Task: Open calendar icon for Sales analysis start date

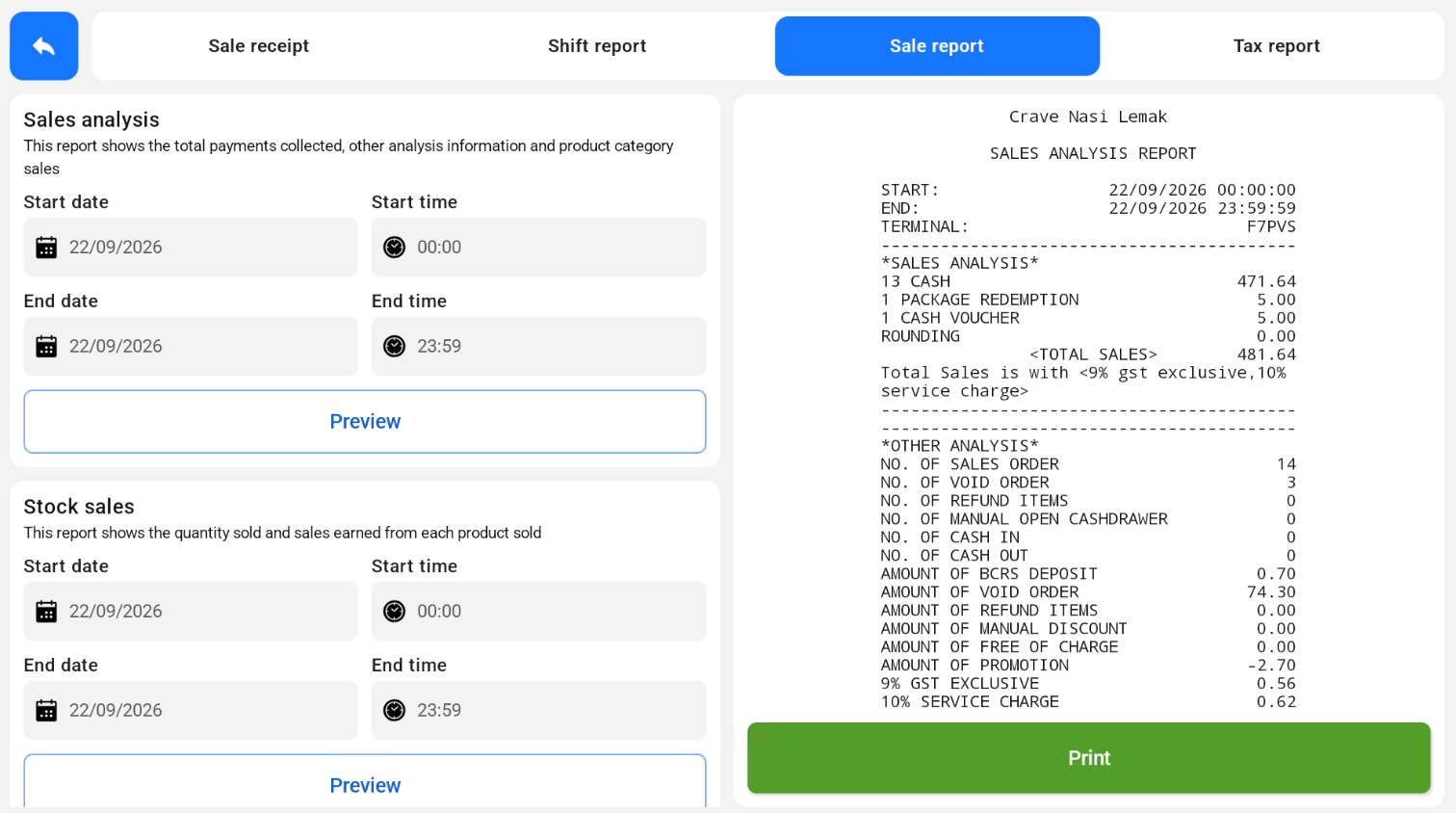Action: (x=46, y=248)
